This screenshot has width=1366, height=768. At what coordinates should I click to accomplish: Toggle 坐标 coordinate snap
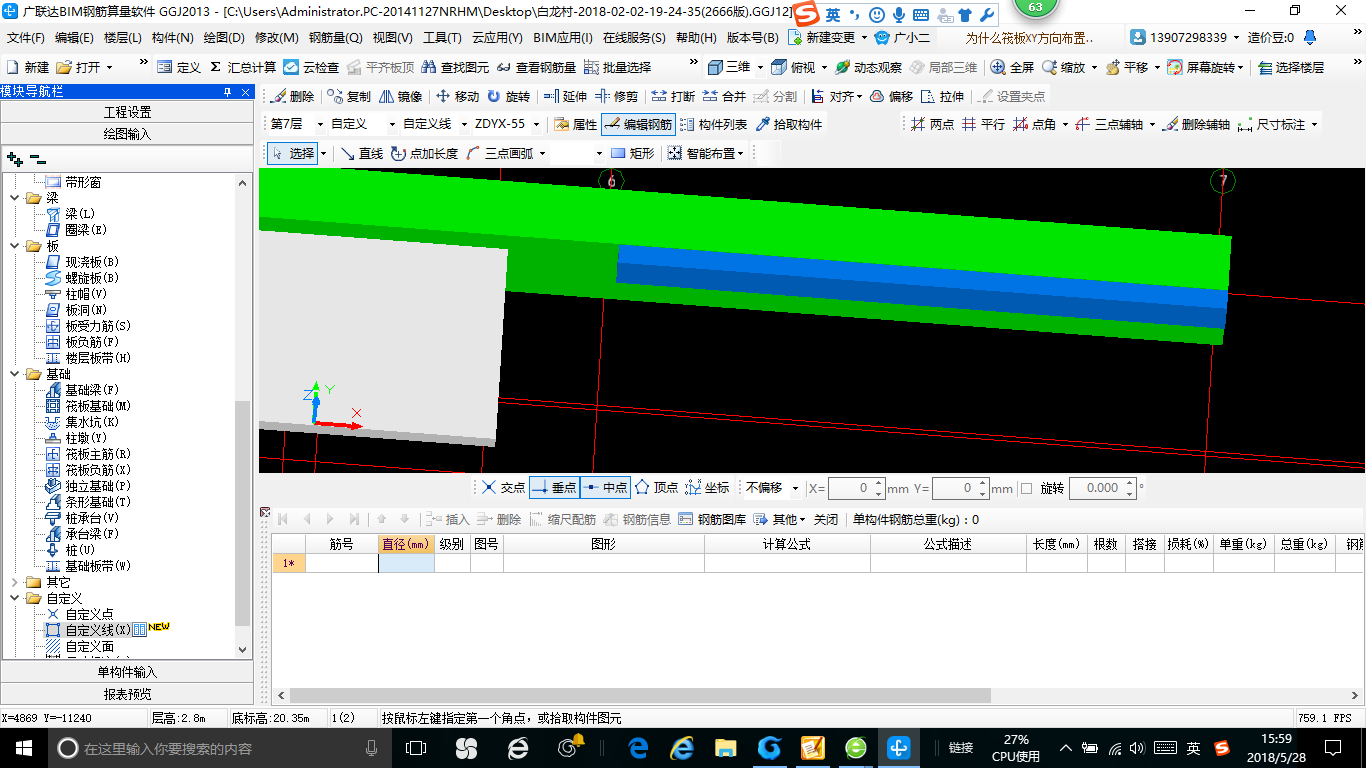[707, 488]
